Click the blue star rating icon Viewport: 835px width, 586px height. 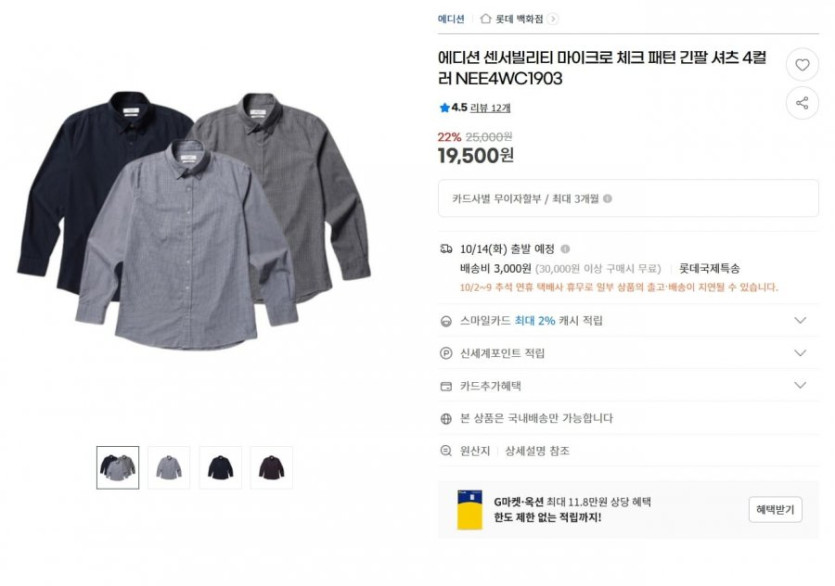pos(445,108)
